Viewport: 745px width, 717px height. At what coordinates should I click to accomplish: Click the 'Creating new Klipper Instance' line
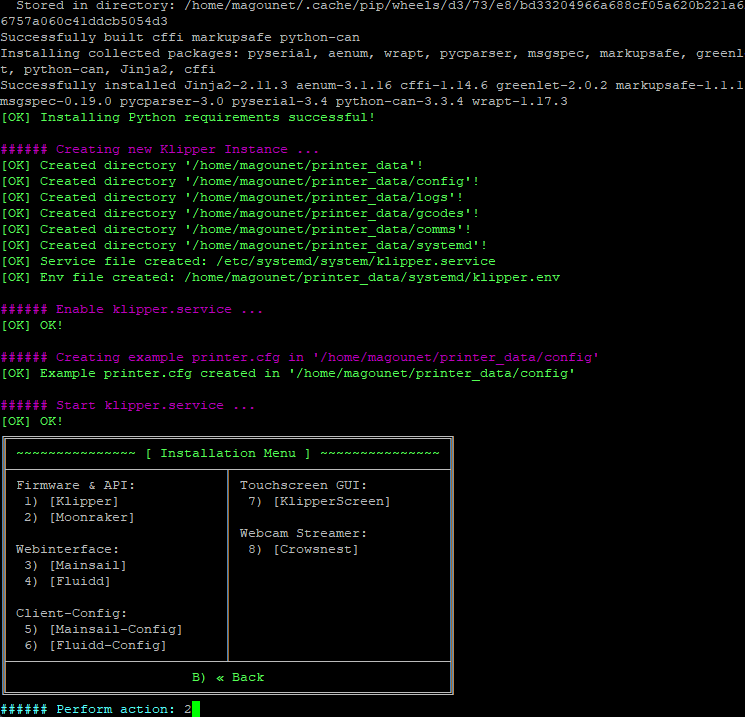tap(160, 149)
